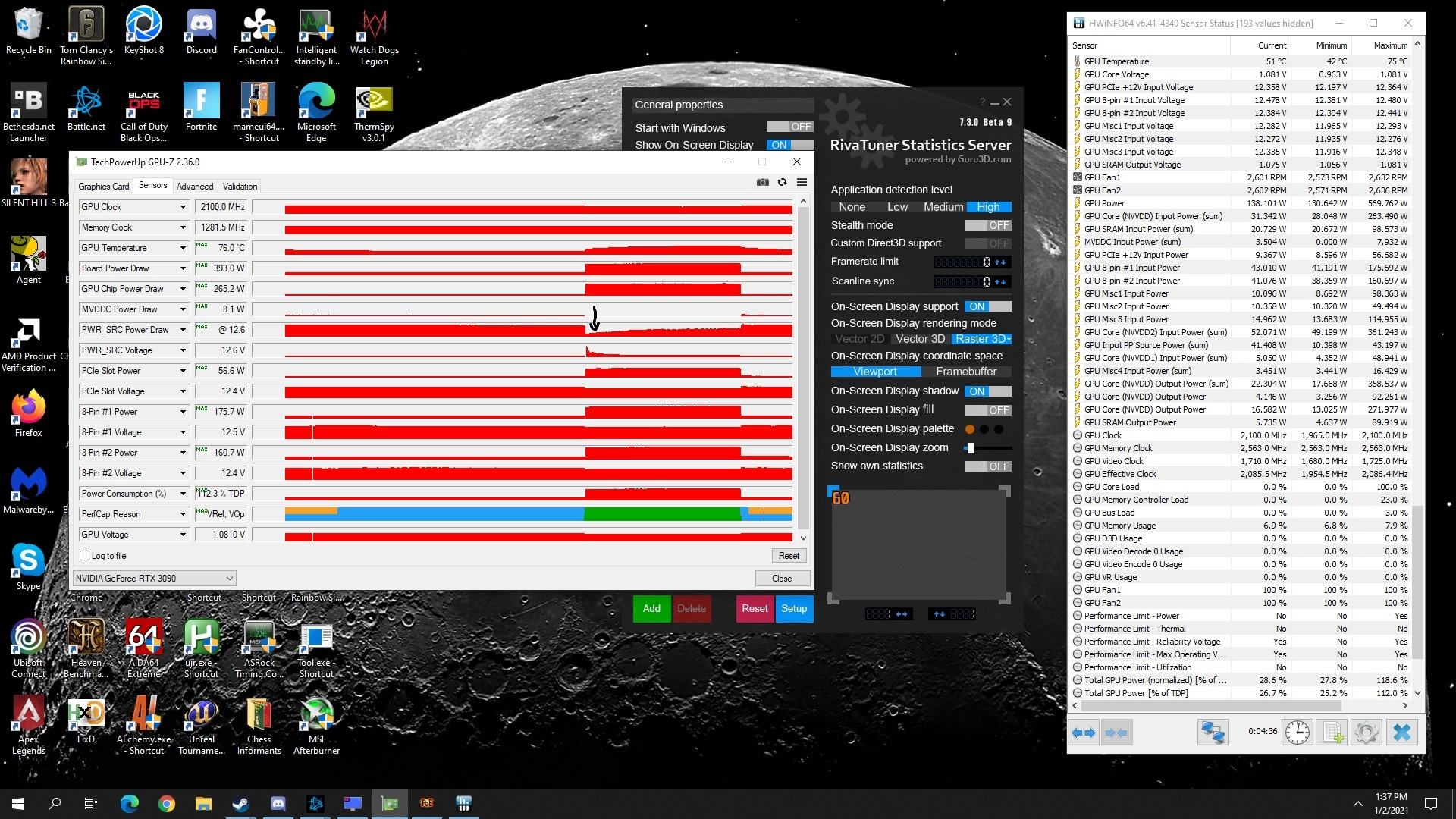Image resolution: width=1456 pixels, height=819 pixels.
Task: Open Board Power Draw sensor dropdown
Action: (x=183, y=268)
